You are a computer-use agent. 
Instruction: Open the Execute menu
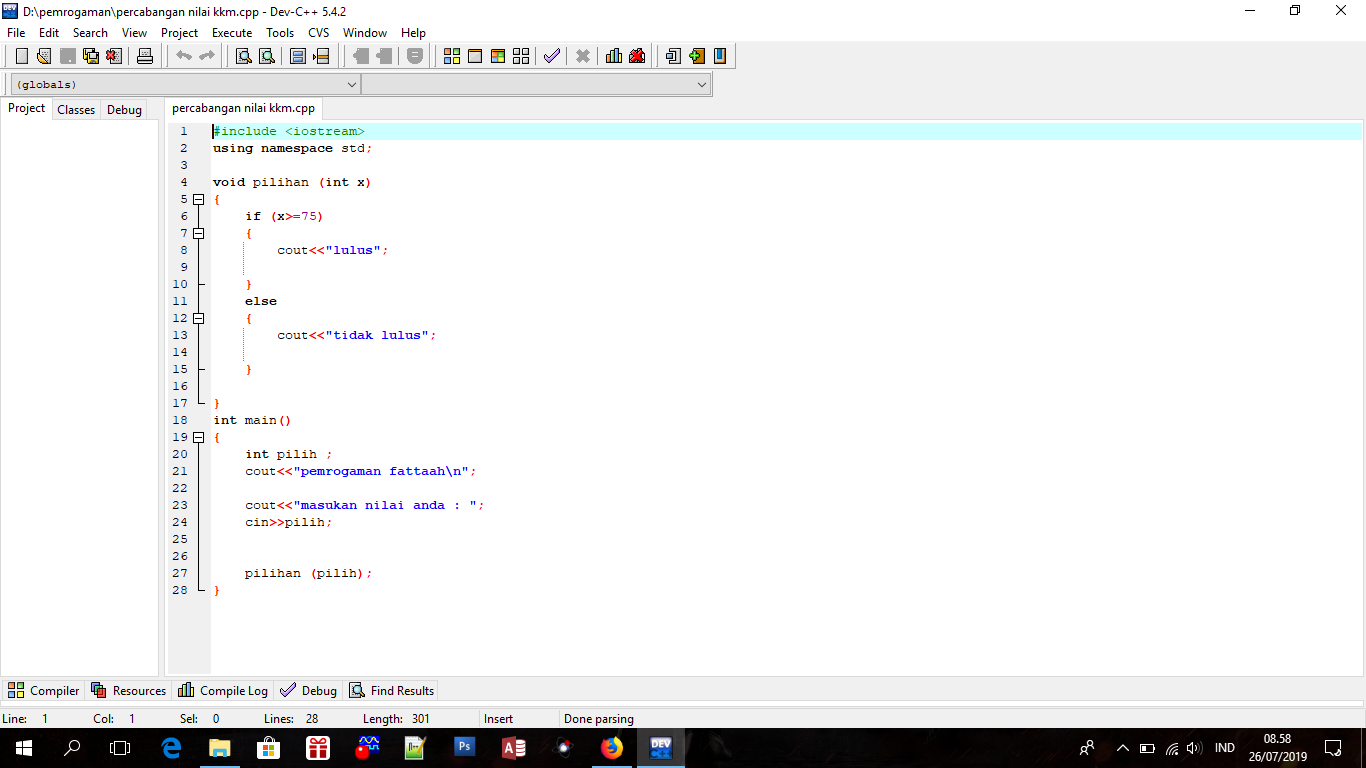[x=232, y=33]
